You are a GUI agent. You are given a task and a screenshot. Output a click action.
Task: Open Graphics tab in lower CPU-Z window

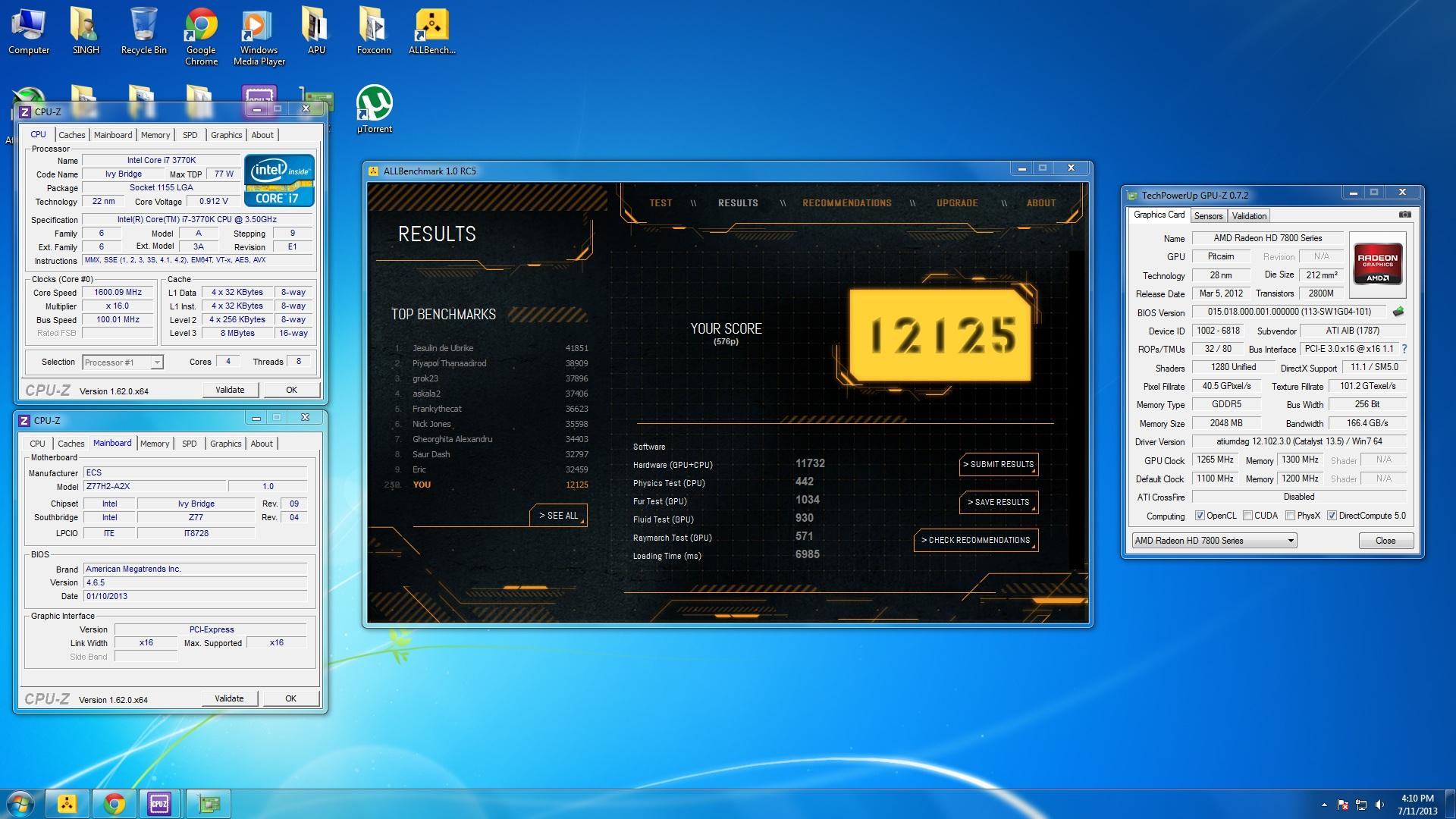226,444
